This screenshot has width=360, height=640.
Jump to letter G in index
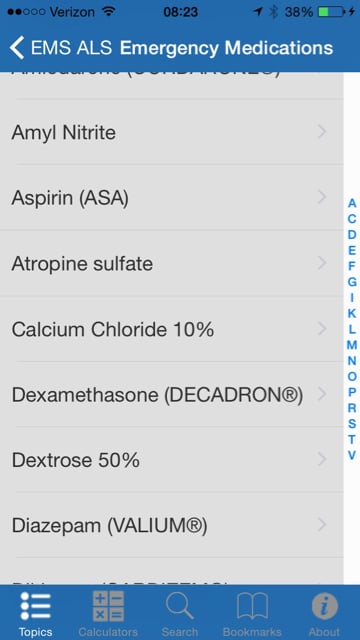point(352,282)
